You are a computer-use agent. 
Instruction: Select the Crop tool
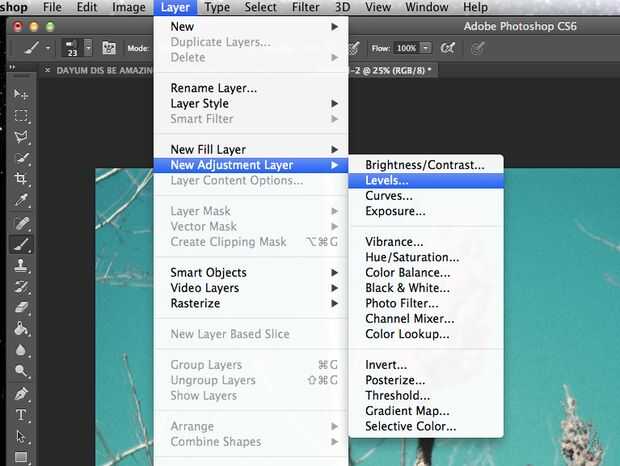(x=21, y=178)
